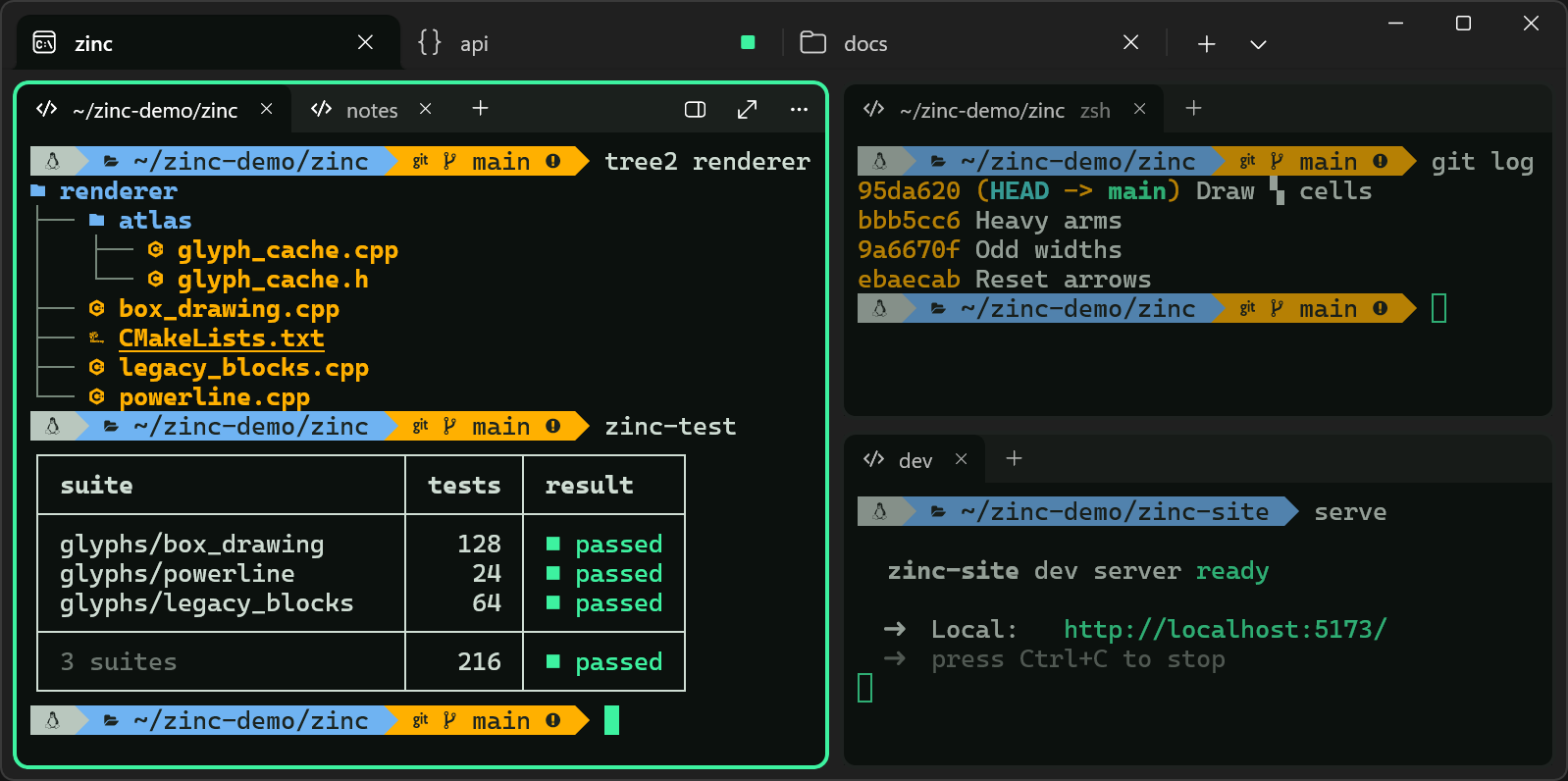Viewport: 1568px width, 781px height.
Task: Switch to the zinc window tab
Action: [208, 43]
